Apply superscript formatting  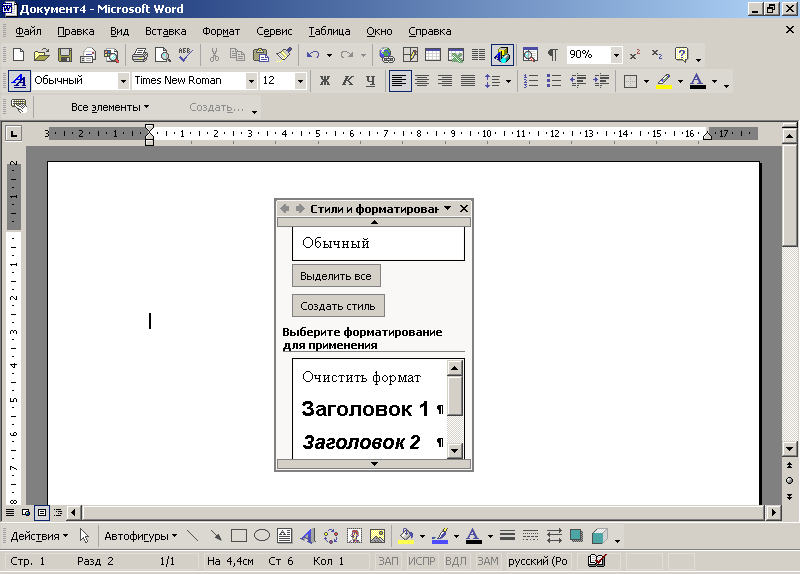point(635,55)
